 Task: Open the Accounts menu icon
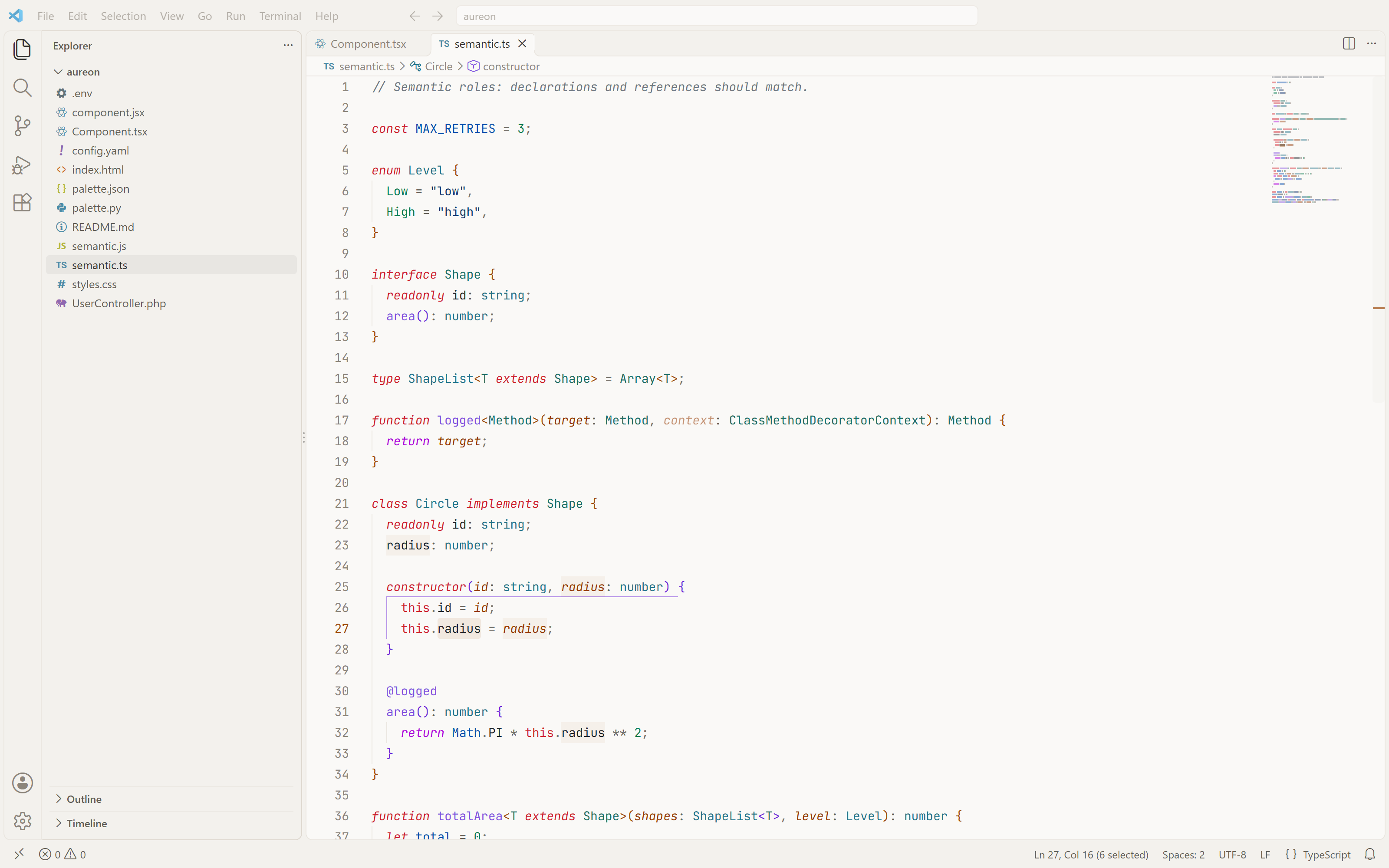23,783
